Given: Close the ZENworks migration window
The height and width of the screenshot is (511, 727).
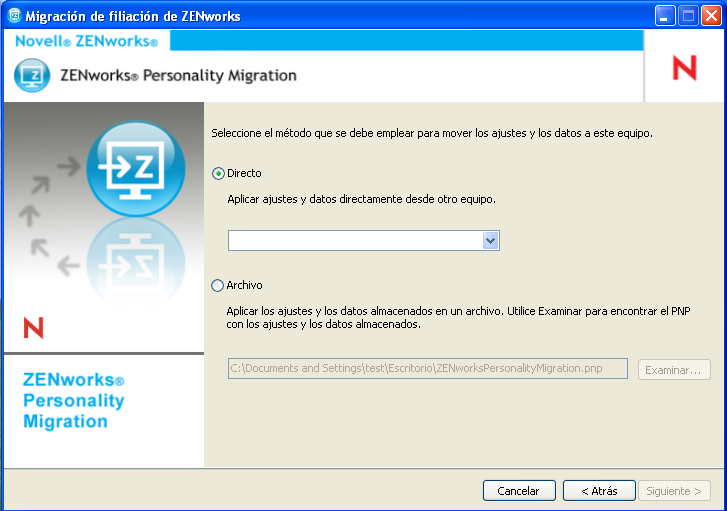Looking at the screenshot, I should pos(711,16).
